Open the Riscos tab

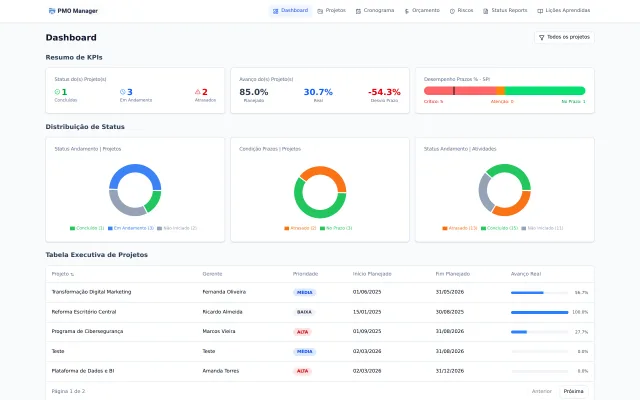coord(461,11)
